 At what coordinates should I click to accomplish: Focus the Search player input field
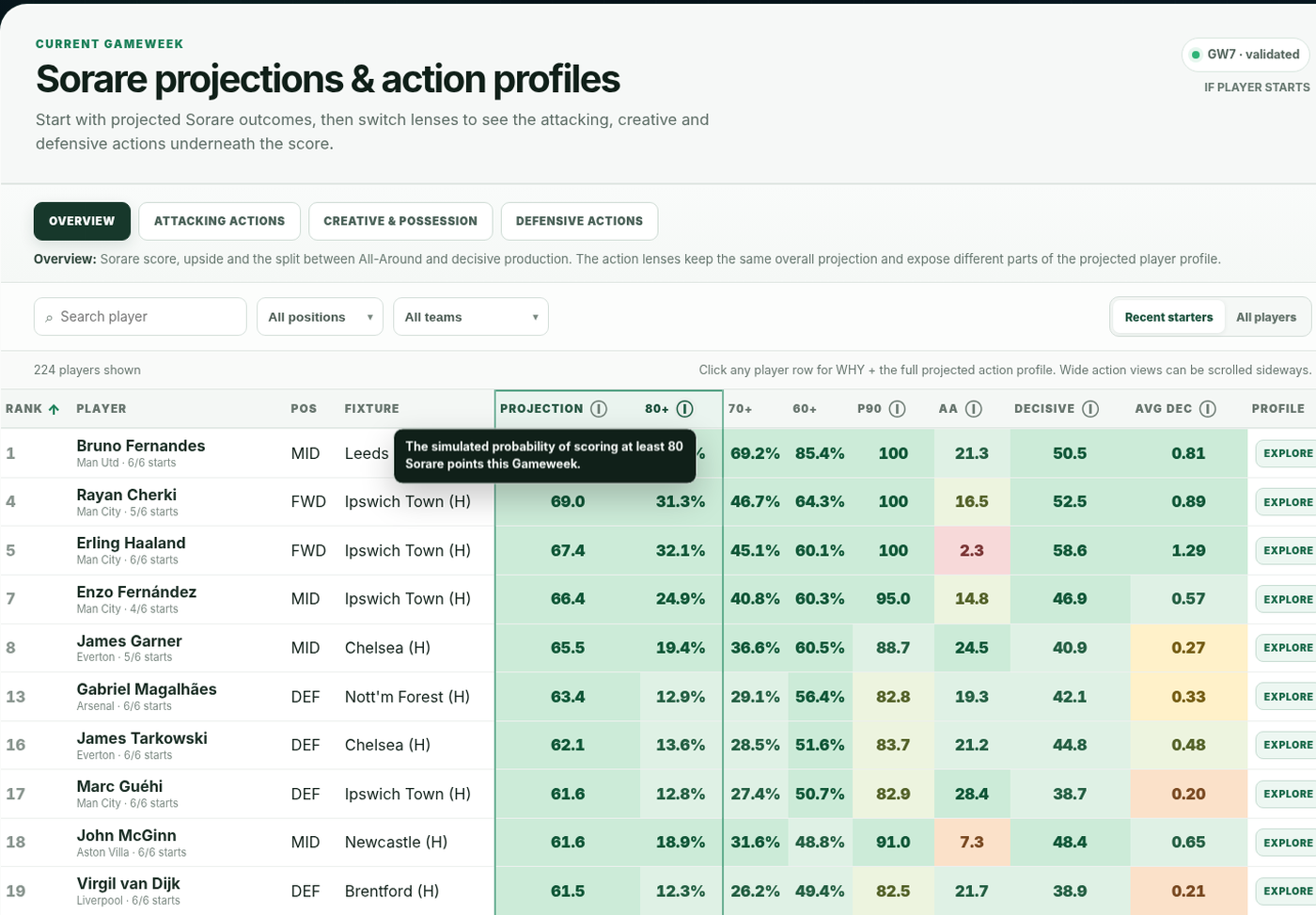(140, 317)
